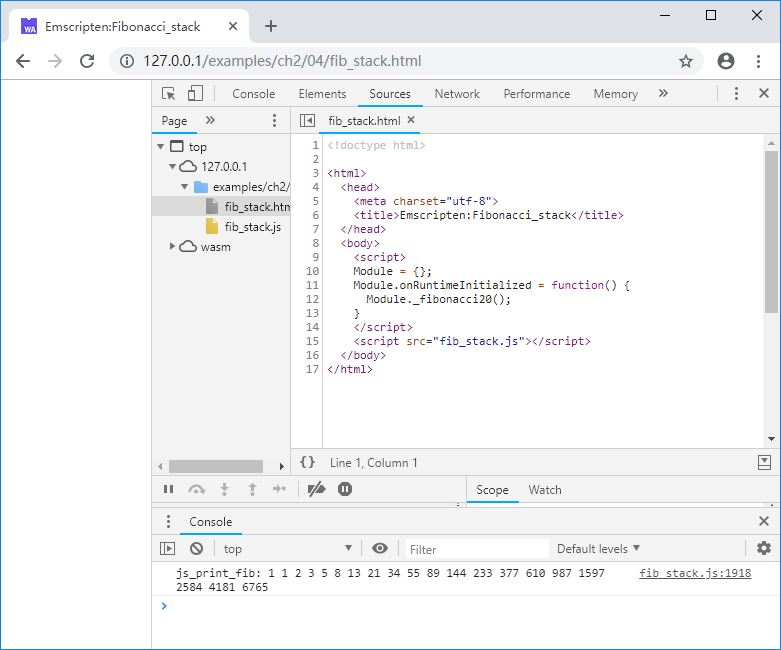Reload the current page
The width and height of the screenshot is (781, 650).
pos(87,61)
